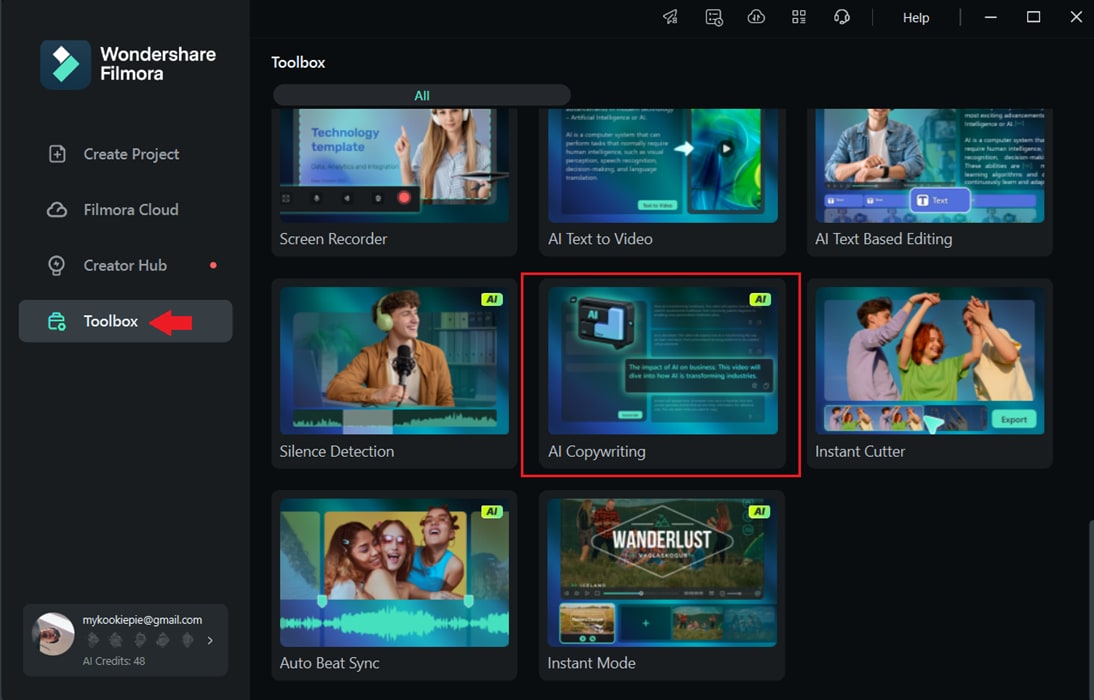This screenshot has height=700, width=1094.
Task: Open Create Project from the sidebar
Action: coord(126,154)
